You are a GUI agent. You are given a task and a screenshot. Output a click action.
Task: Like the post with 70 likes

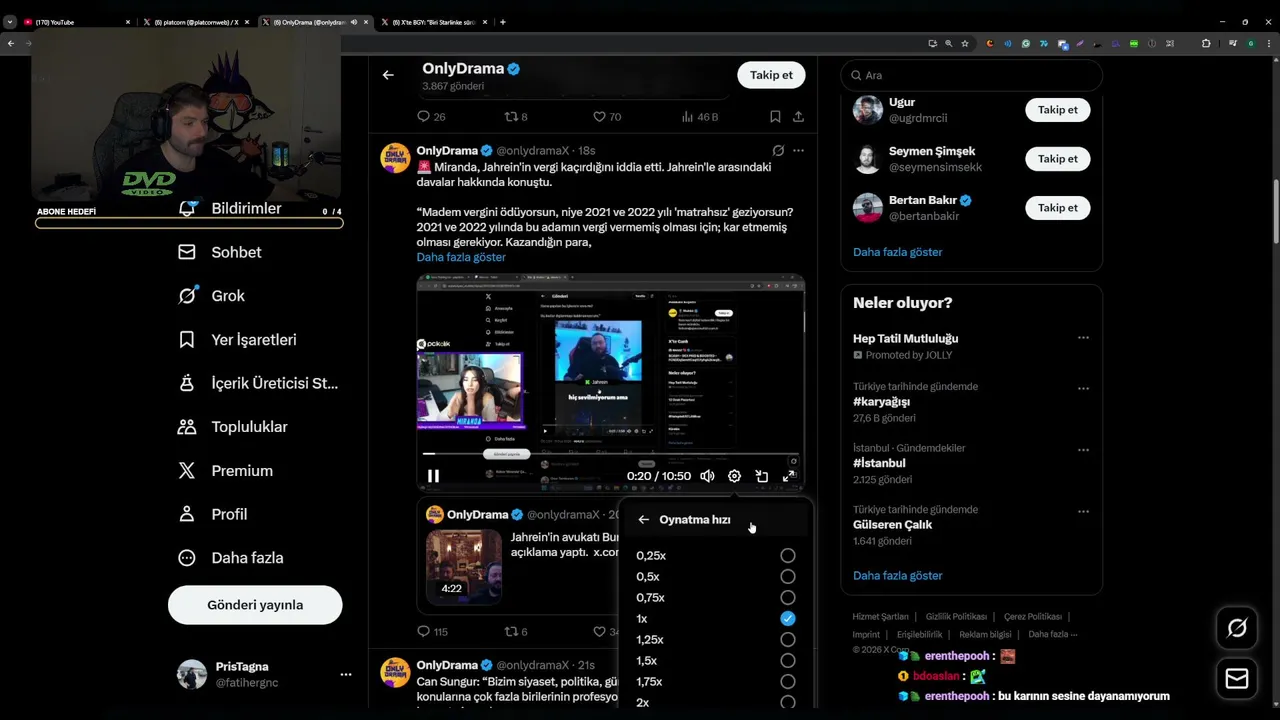click(x=599, y=117)
